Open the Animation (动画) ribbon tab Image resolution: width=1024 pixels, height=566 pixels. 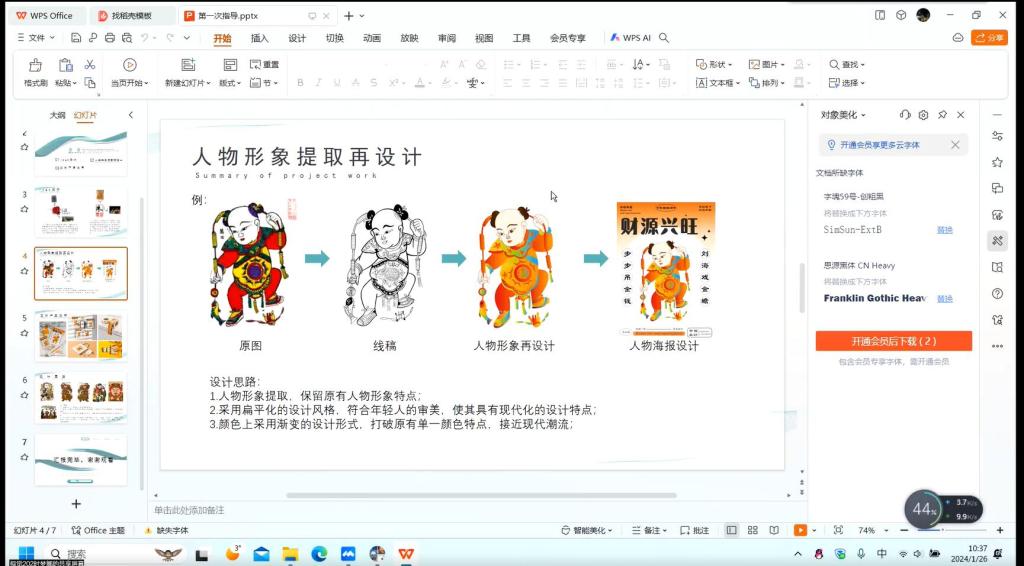(372, 38)
